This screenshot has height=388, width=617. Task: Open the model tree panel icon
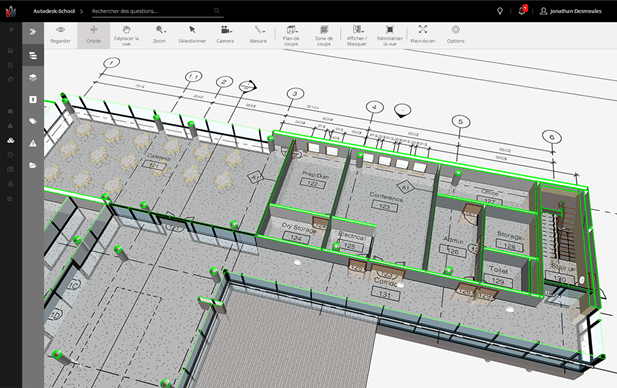pos(33,55)
